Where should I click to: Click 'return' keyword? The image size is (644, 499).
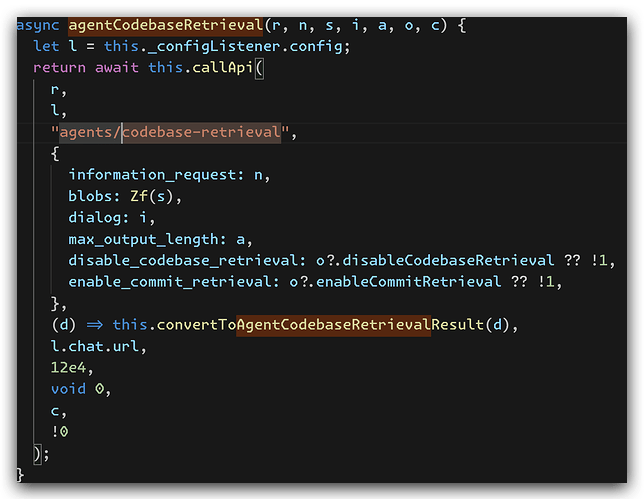[60, 68]
